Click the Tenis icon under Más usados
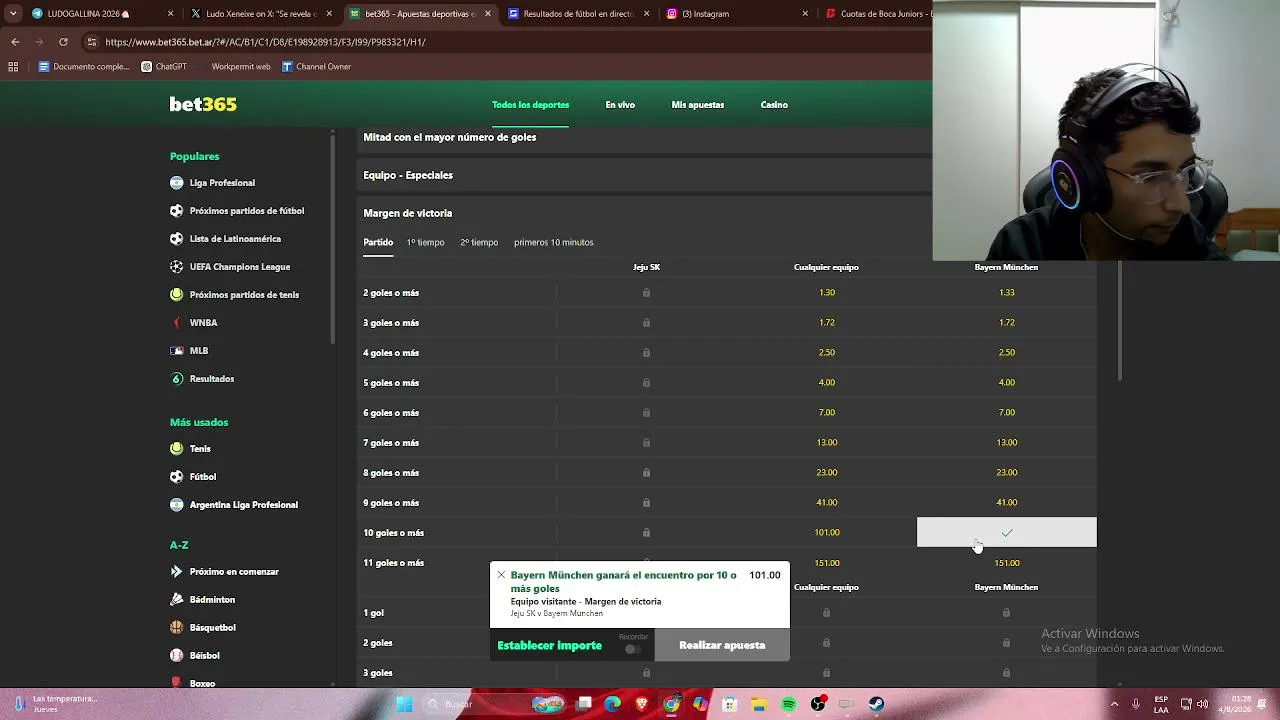This screenshot has width=1280, height=720. coord(177,449)
